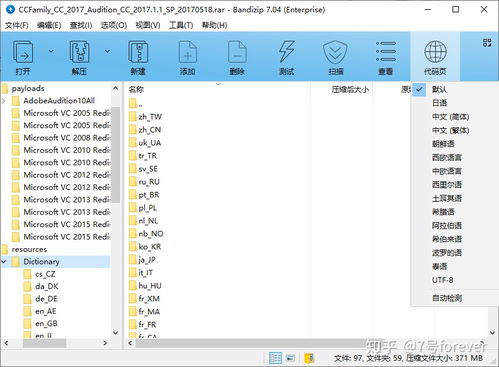Image resolution: width=499 pixels, height=367 pixels.
Task: Click the 删除 (Delete) toolbar icon
Action: 237,52
